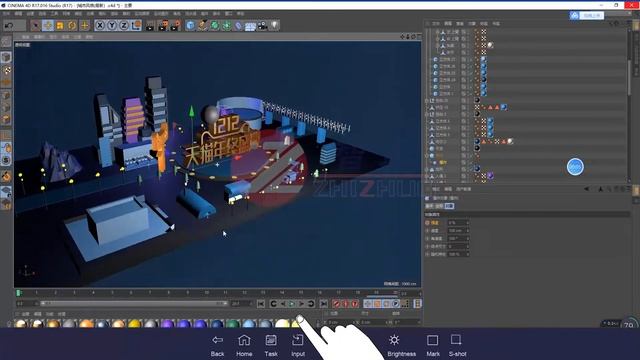Toggle the Y axis lock

[x=112, y=26]
